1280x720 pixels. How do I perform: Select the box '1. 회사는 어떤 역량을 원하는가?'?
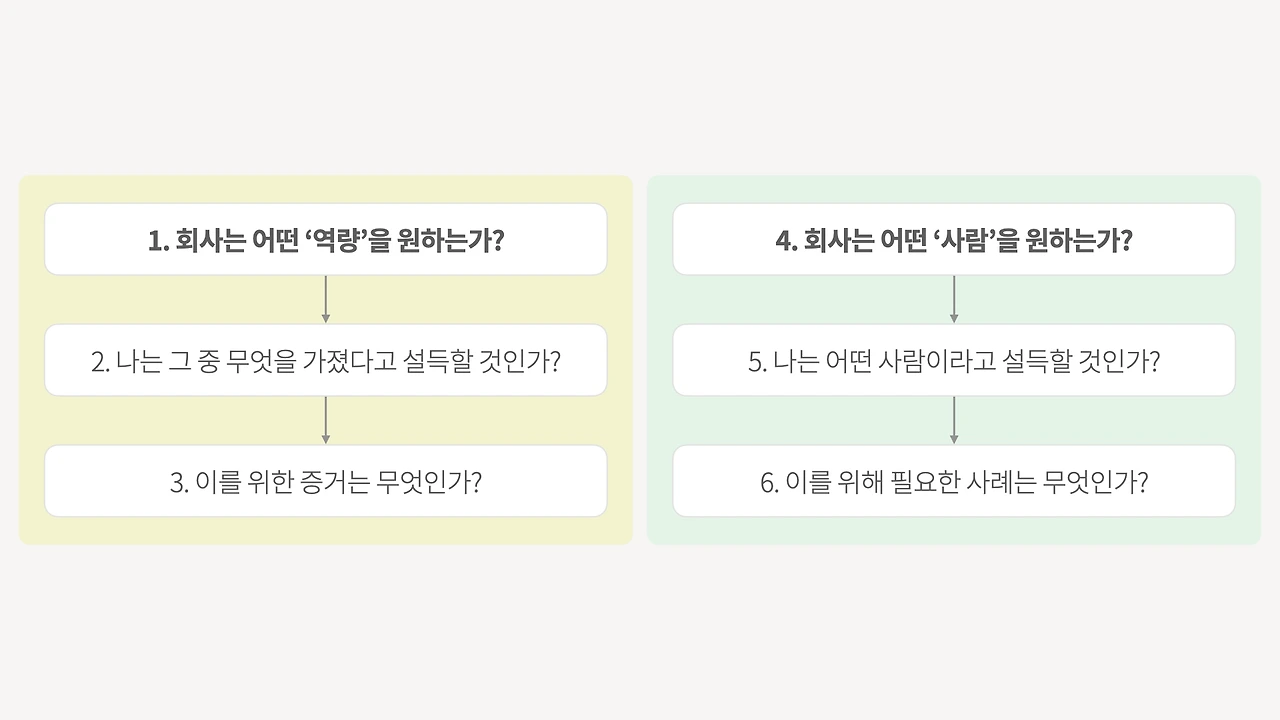[x=326, y=239]
